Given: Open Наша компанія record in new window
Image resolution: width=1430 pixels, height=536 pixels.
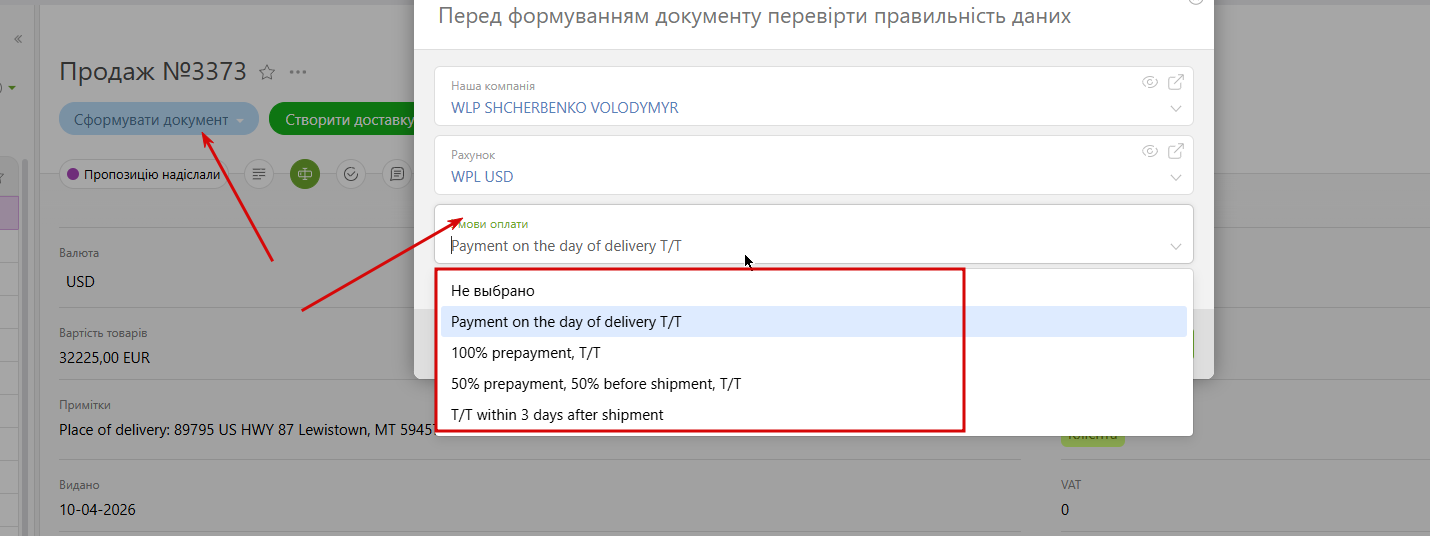Looking at the screenshot, I should (1176, 82).
